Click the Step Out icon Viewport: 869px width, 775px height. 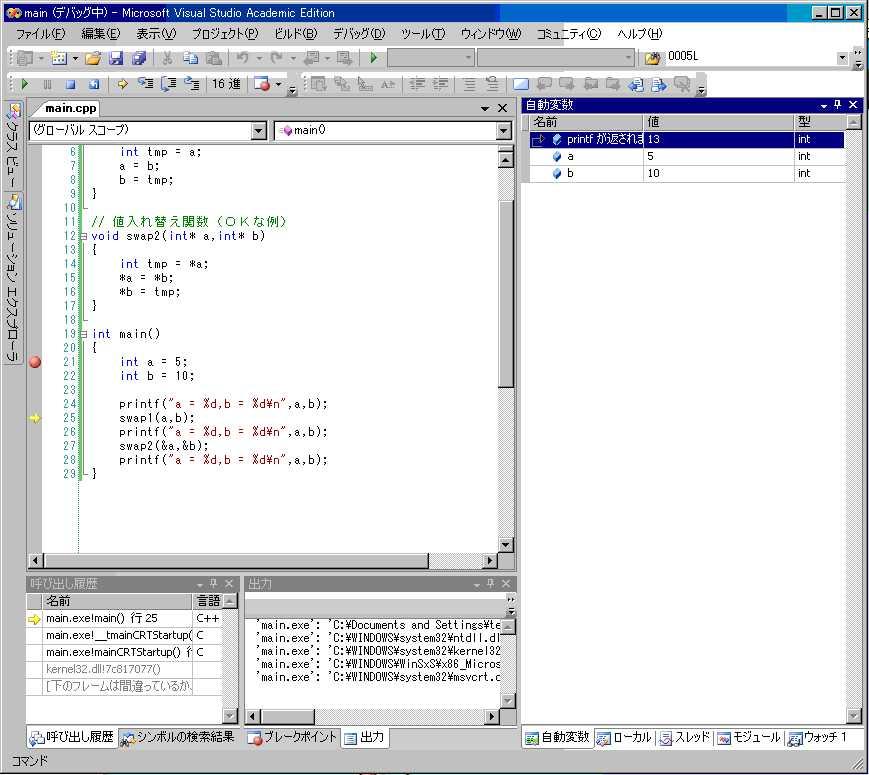pyautogui.click(x=192, y=84)
